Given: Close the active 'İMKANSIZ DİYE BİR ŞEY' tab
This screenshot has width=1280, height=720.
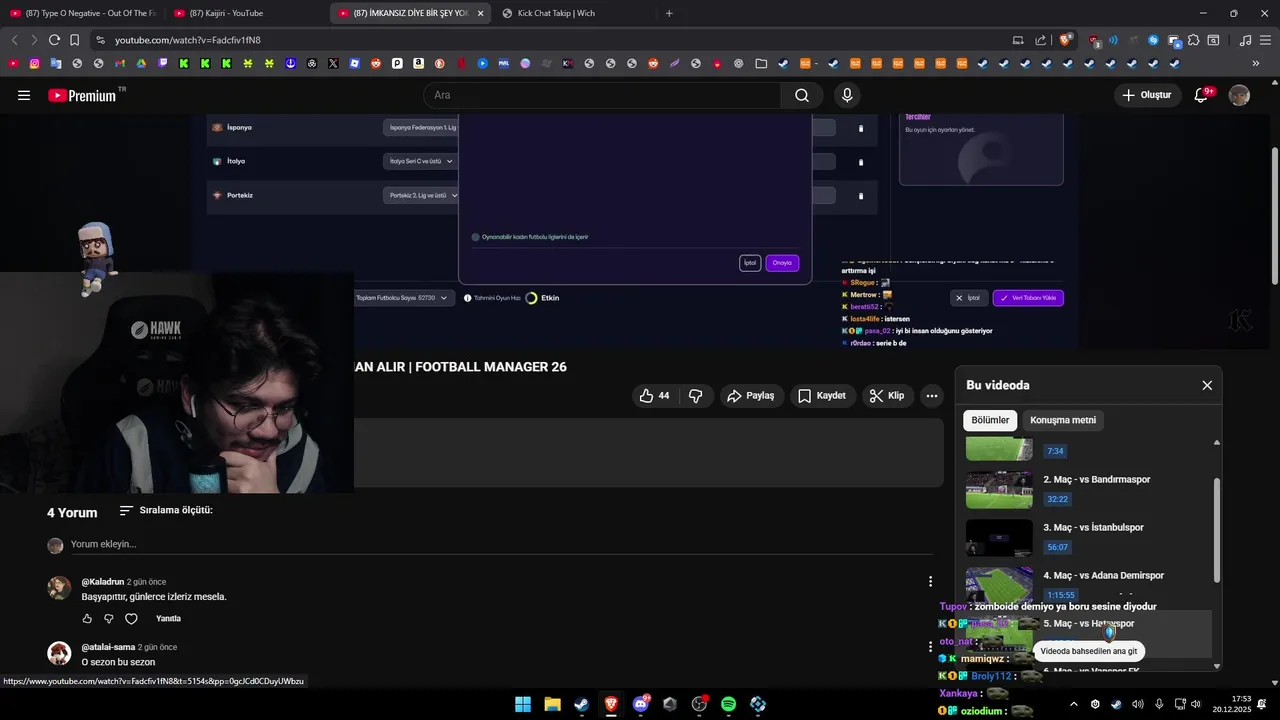Looking at the screenshot, I should coord(481,13).
